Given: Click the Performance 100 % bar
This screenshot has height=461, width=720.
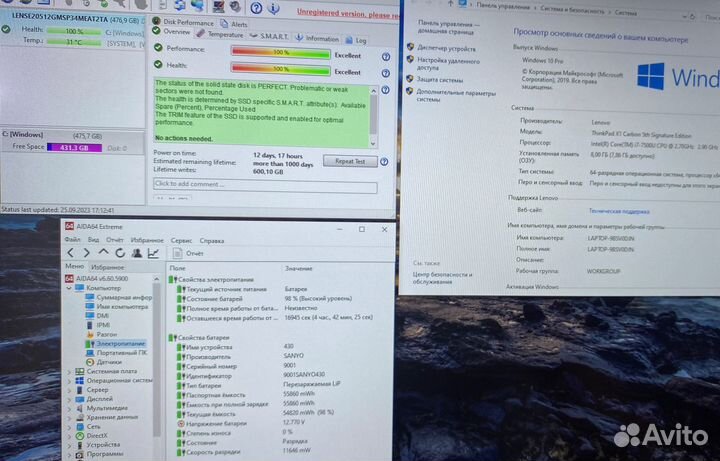Looking at the screenshot, I should [281, 53].
